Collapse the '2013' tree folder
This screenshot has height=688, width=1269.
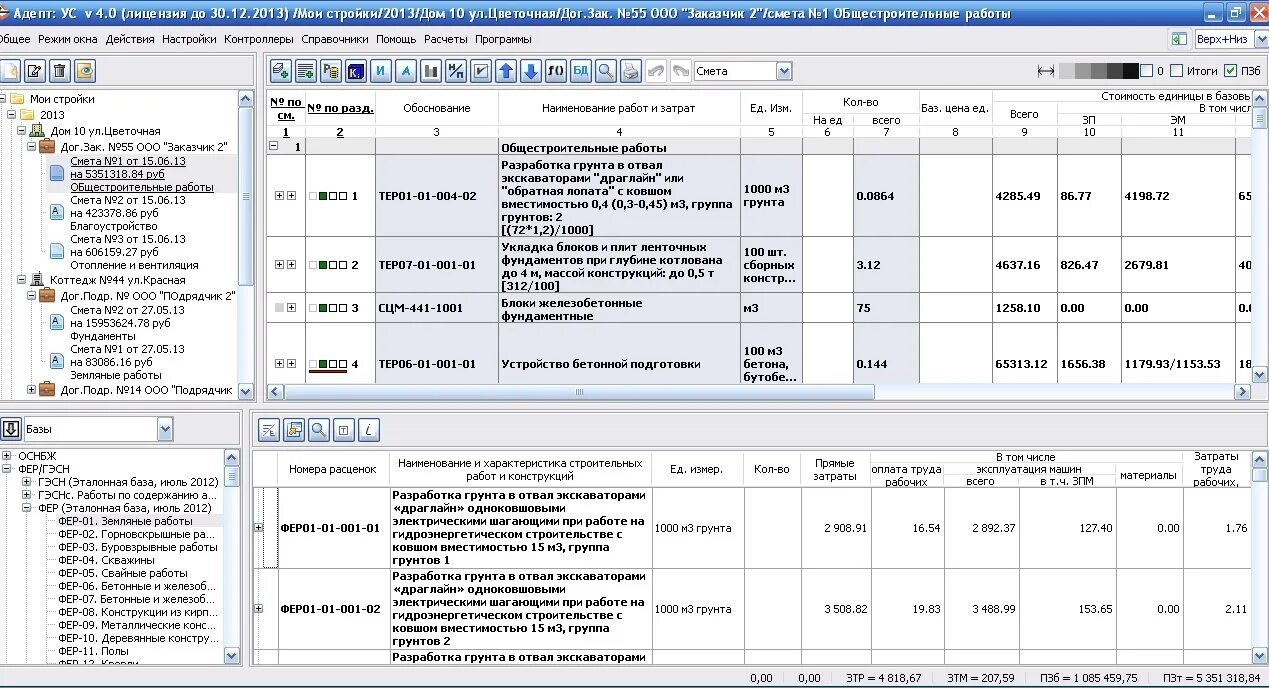click(11, 115)
